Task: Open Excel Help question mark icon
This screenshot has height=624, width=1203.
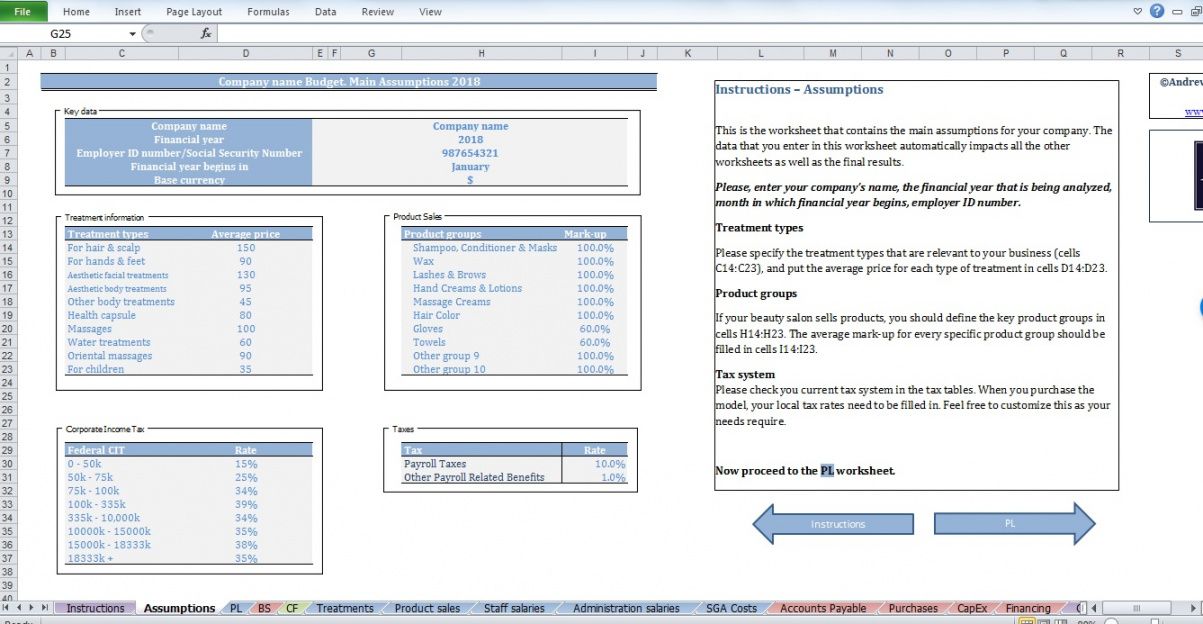Action: (x=1157, y=11)
